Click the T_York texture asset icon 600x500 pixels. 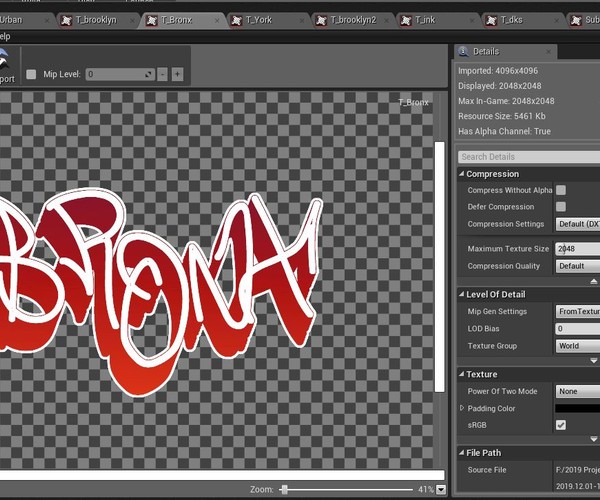pos(236,21)
